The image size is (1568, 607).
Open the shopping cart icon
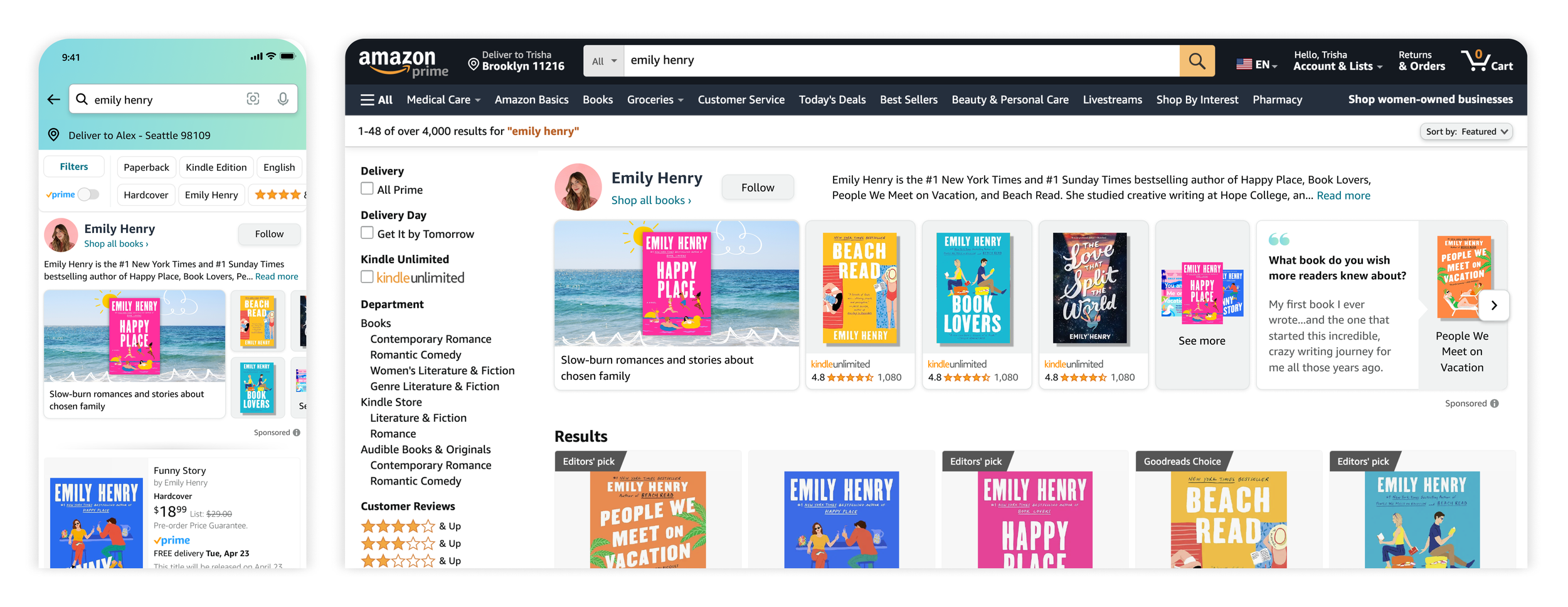(1486, 61)
